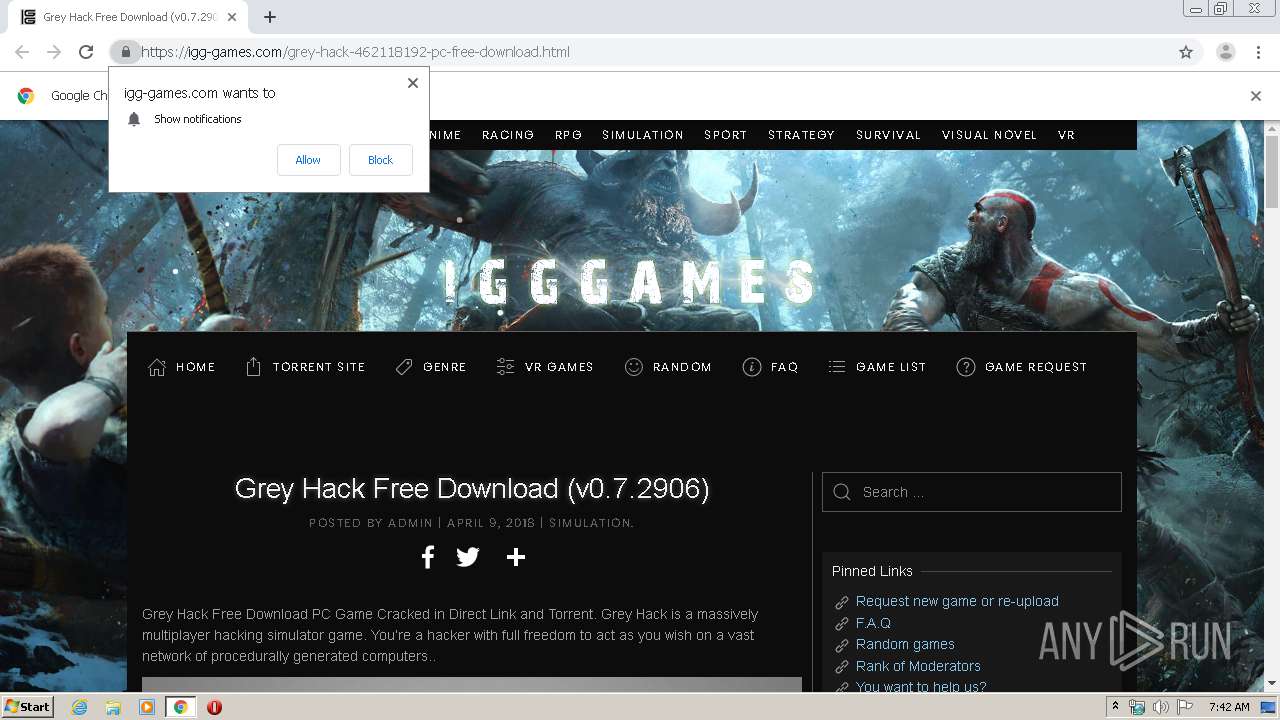Click the system tray volume icon
1280x720 pixels.
1160,707
